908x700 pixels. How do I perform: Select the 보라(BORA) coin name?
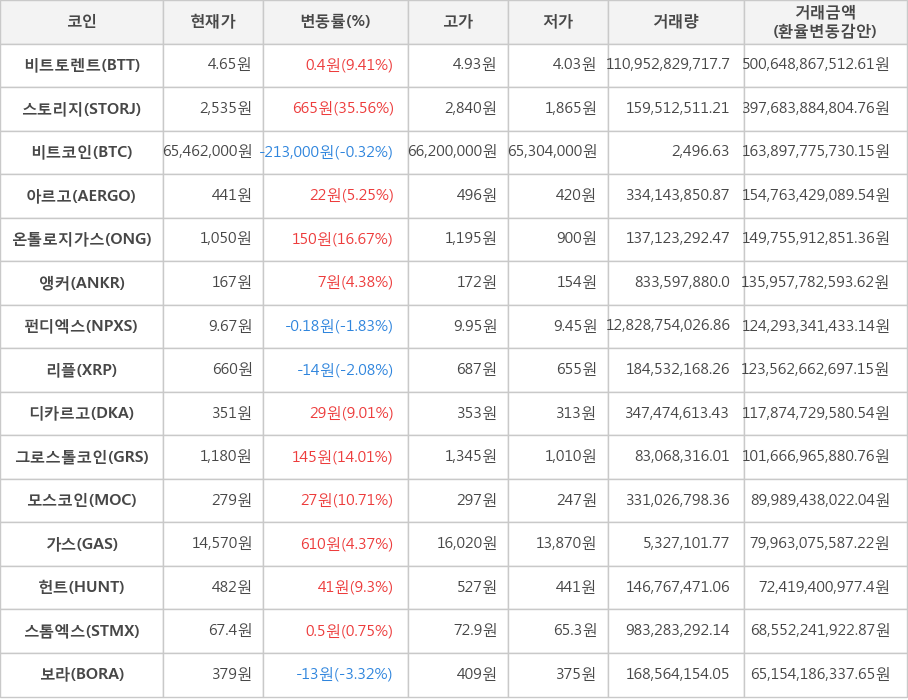[x=82, y=674]
